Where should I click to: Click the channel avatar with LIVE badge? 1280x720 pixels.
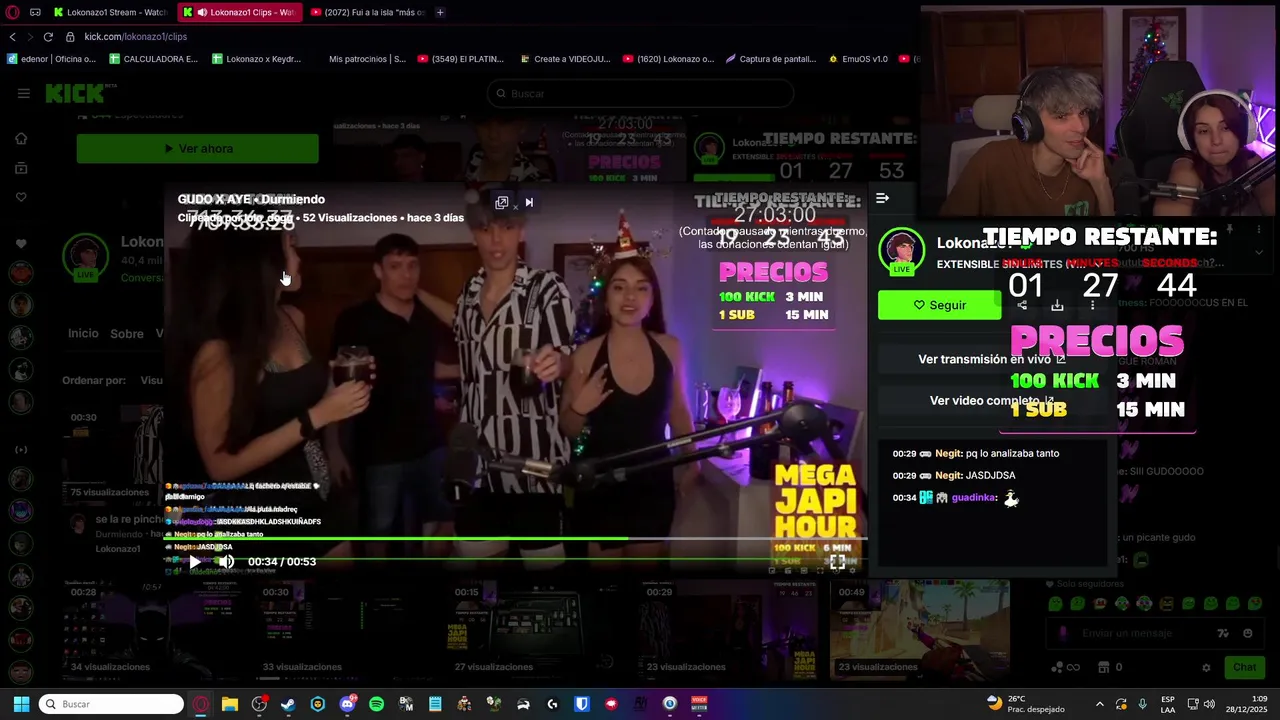(x=902, y=252)
